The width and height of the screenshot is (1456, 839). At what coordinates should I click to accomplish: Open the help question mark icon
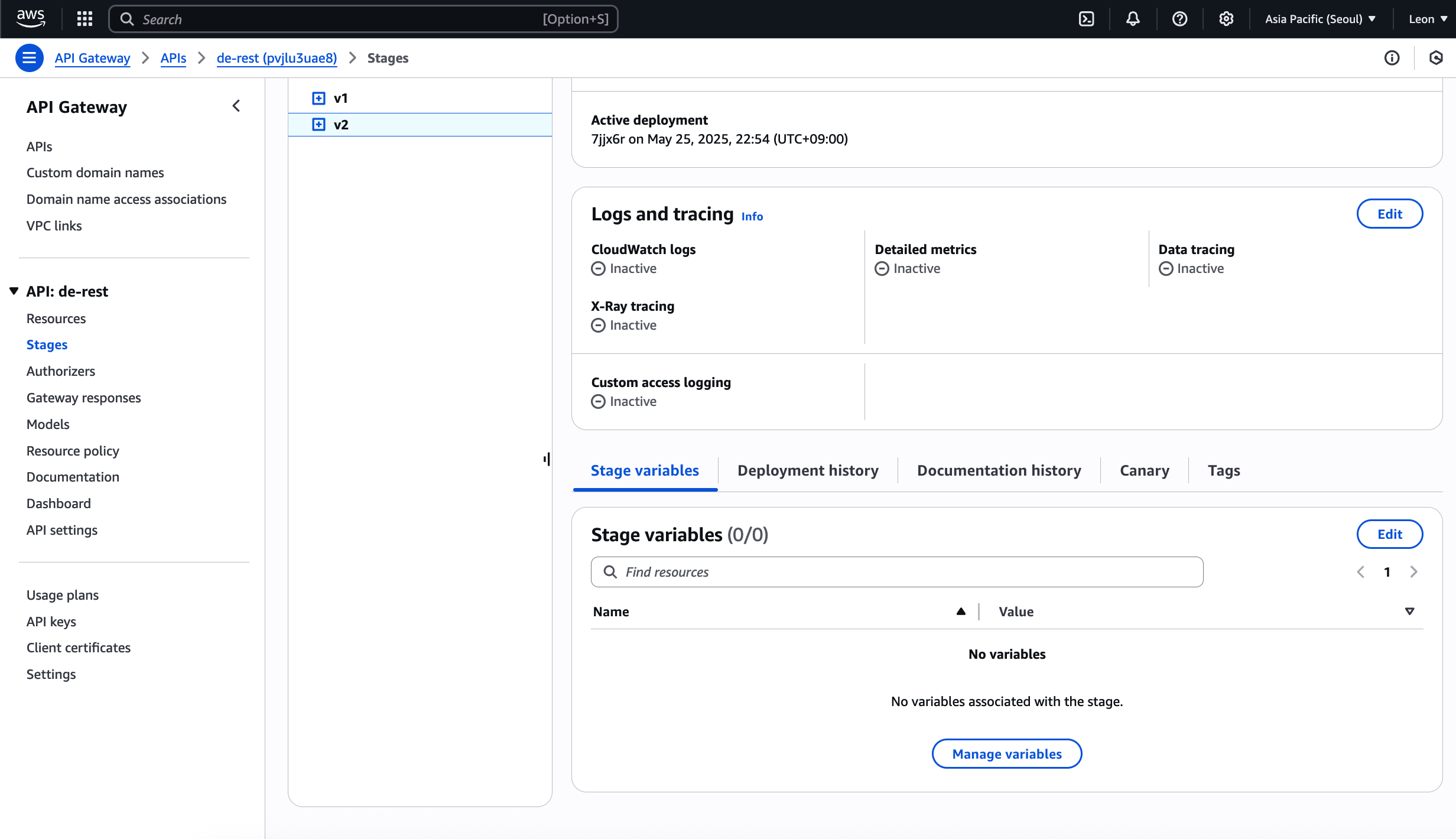[1179, 19]
